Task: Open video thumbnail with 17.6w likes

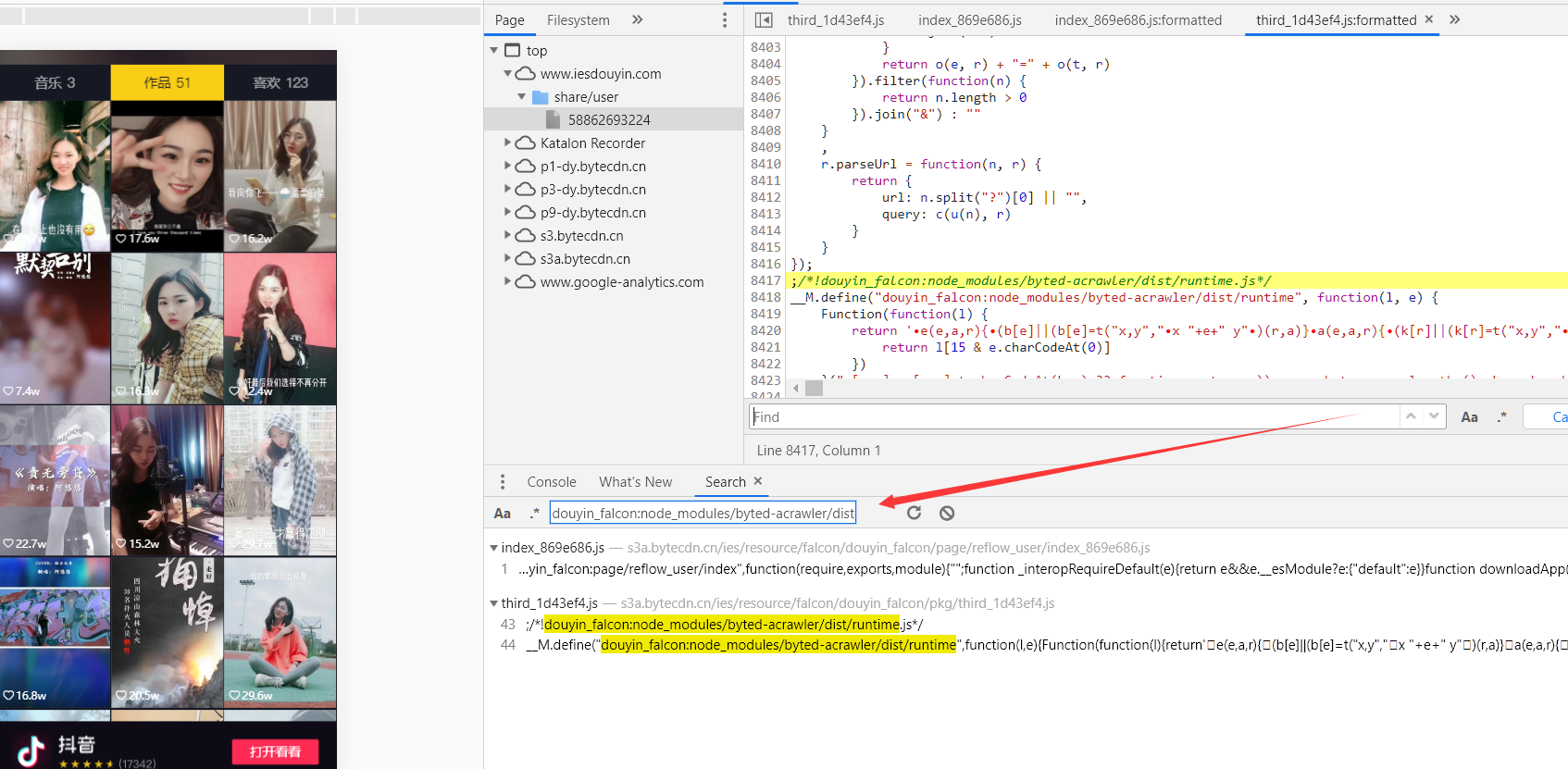Action: point(167,176)
